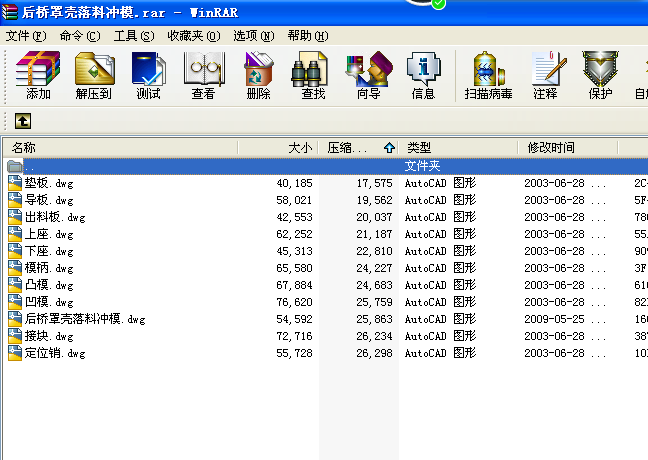The height and width of the screenshot is (460, 648).
Task: Click size value 40,185
Action: (x=294, y=183)
